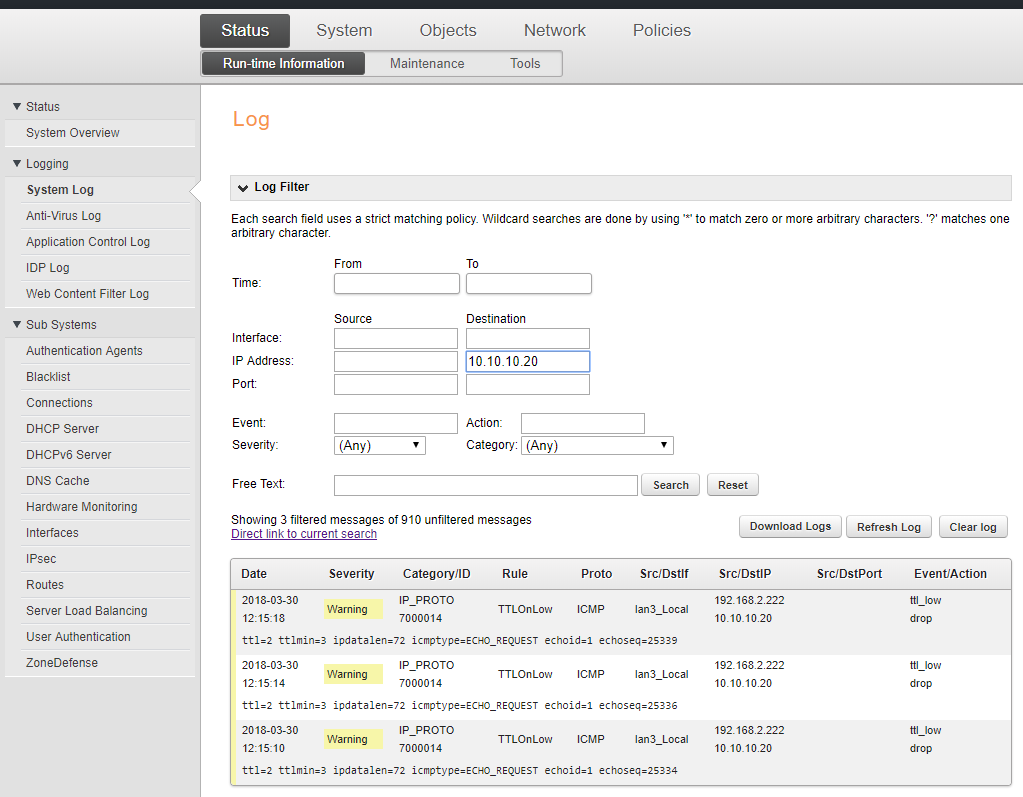
Task: Collapse the Sub Systems sidebar group
Action: (x=17, y=325)
